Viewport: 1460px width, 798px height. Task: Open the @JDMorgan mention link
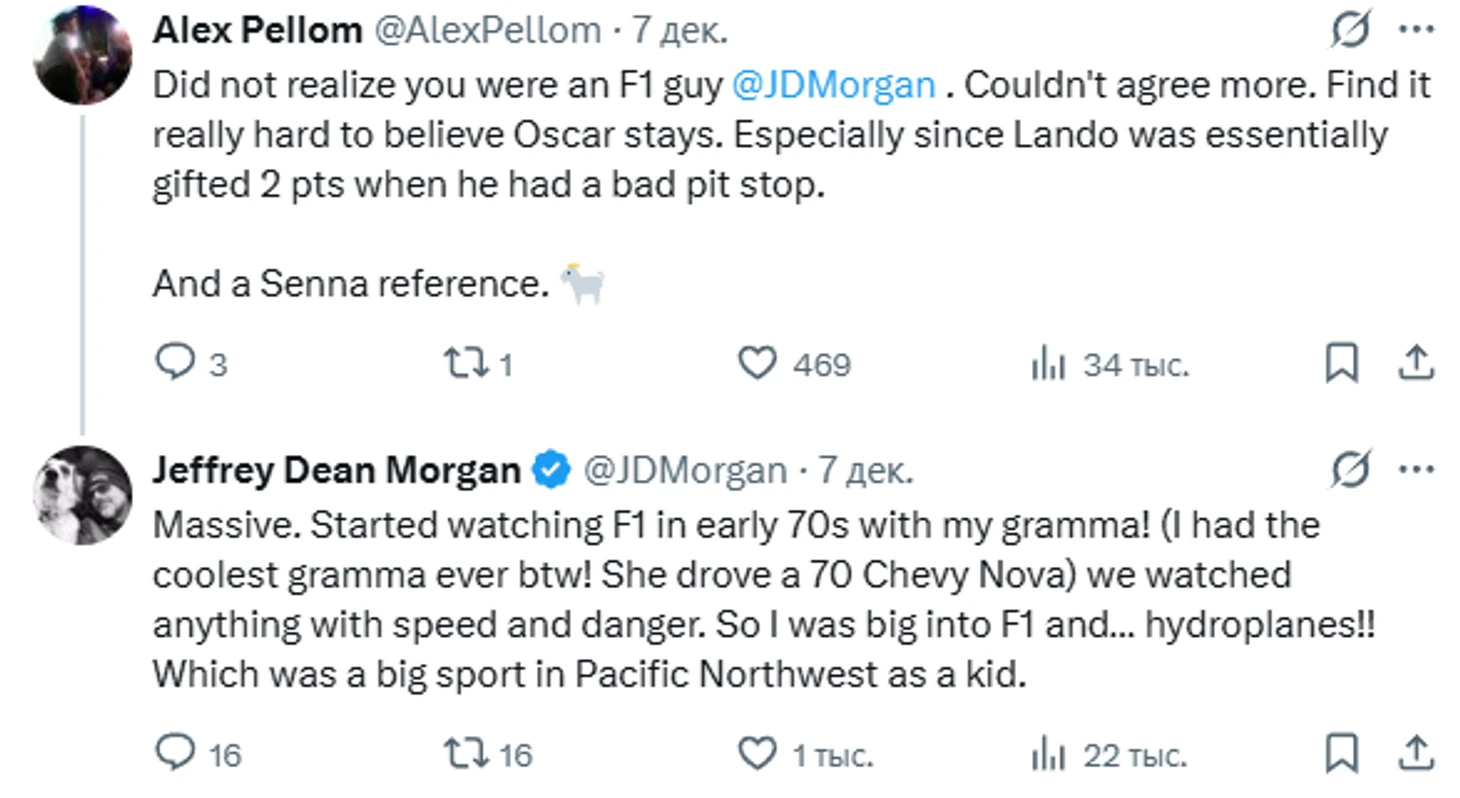click(x=833, y=85)
